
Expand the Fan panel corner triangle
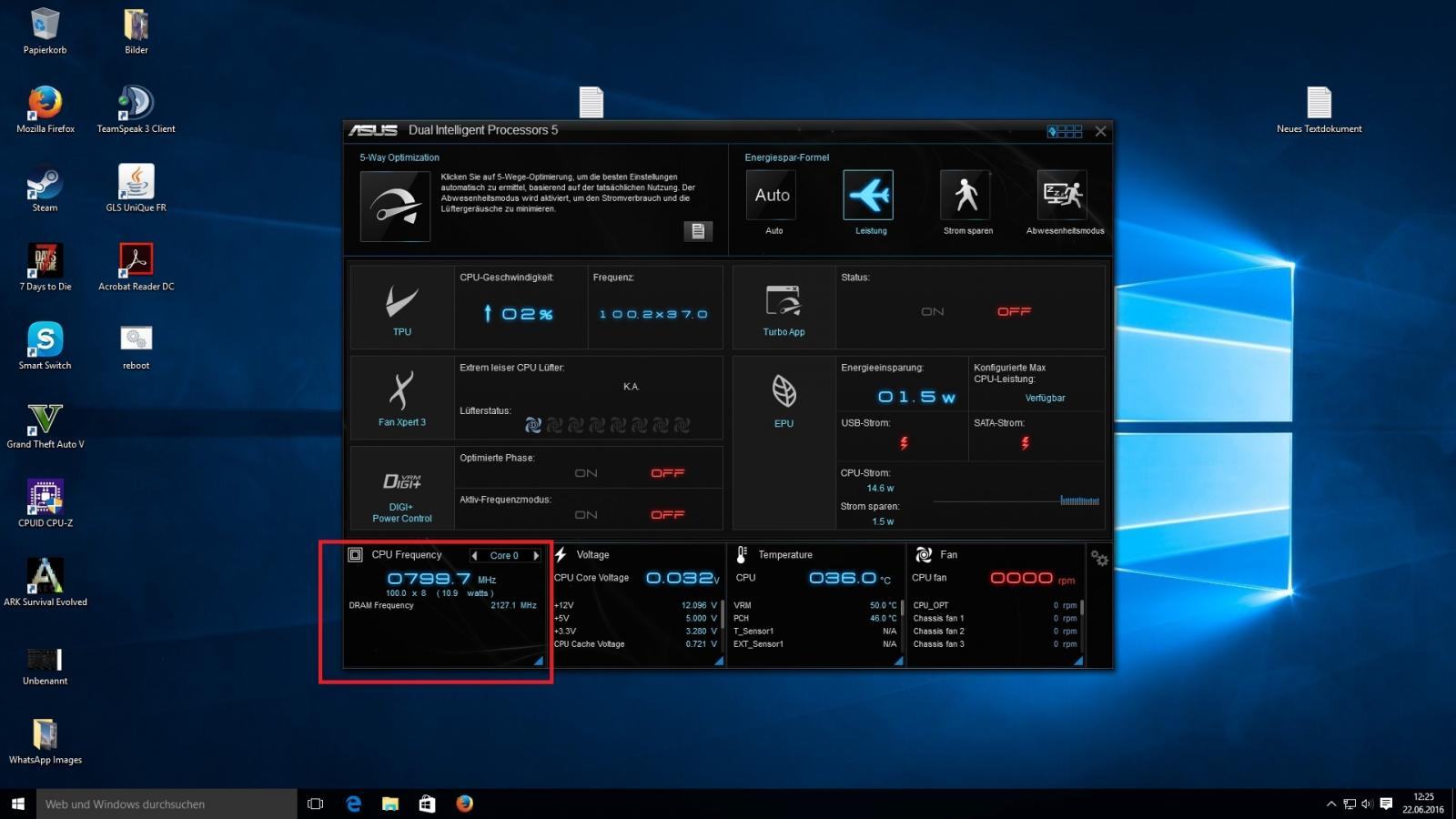tap(1078, 661)
